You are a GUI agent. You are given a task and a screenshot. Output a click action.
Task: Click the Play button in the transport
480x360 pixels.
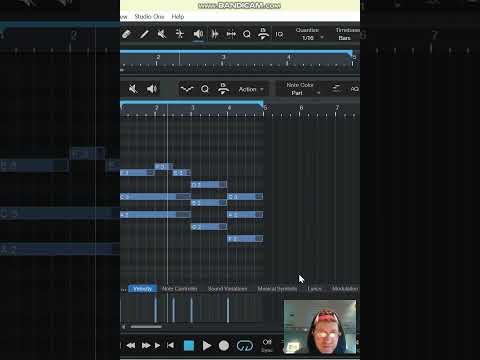(207, 346)
